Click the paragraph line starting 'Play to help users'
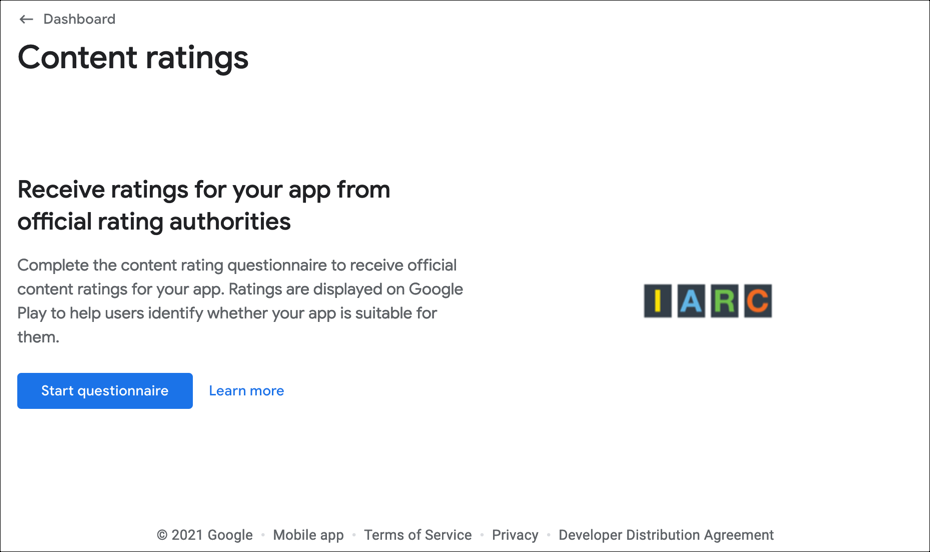 tap(227, 313)
